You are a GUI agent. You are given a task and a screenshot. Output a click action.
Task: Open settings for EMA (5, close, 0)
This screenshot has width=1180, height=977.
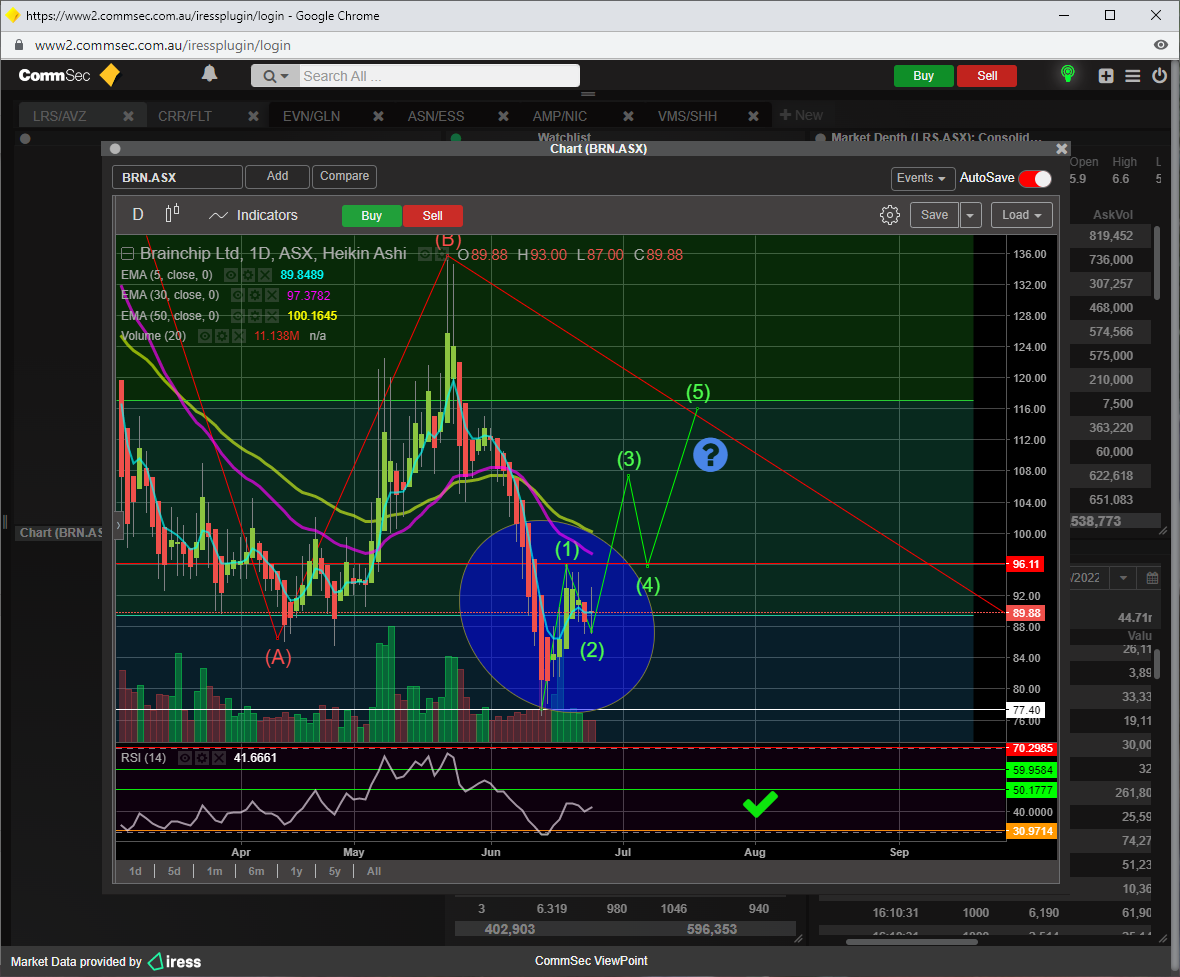248,275
